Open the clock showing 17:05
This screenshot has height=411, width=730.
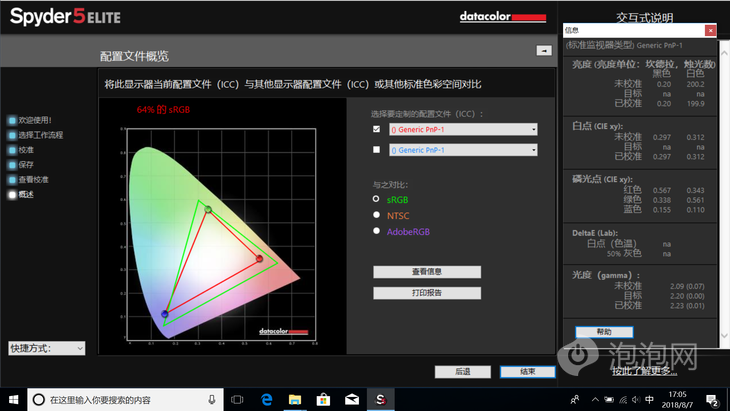(x=677, y=399)
